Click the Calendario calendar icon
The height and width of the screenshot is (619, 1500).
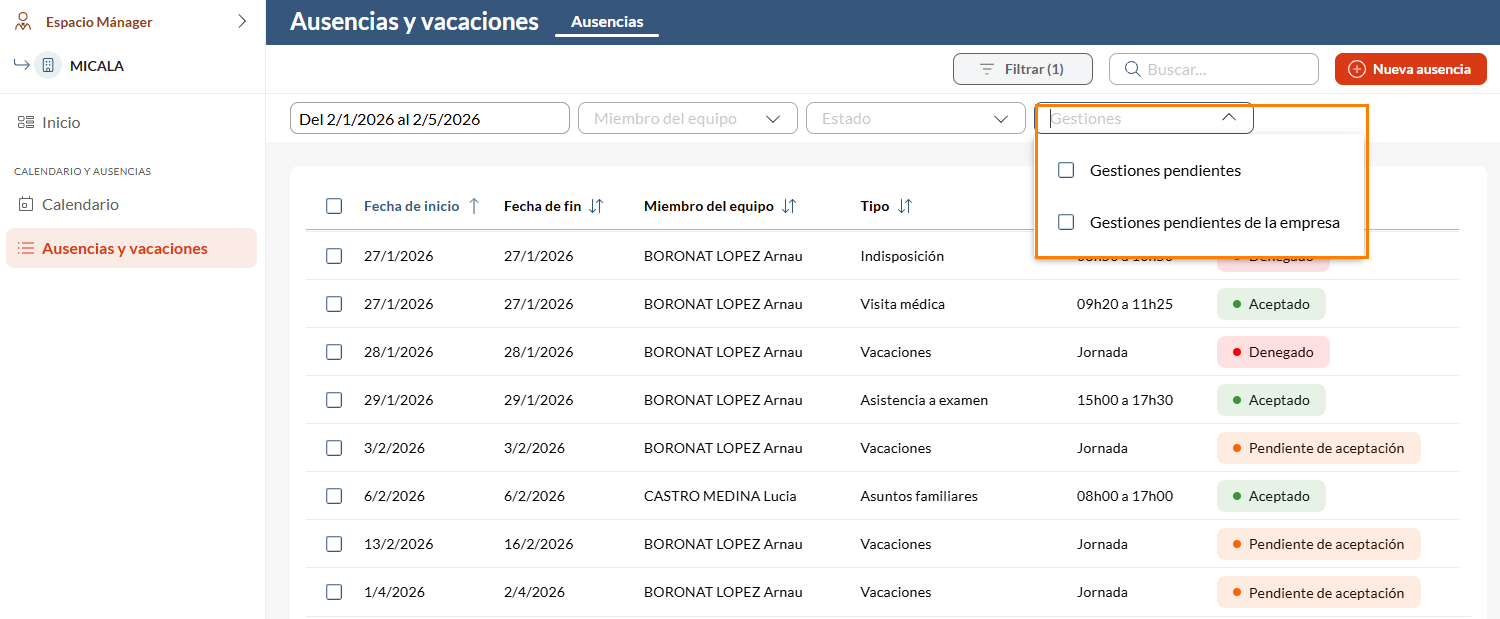[26, 204]
